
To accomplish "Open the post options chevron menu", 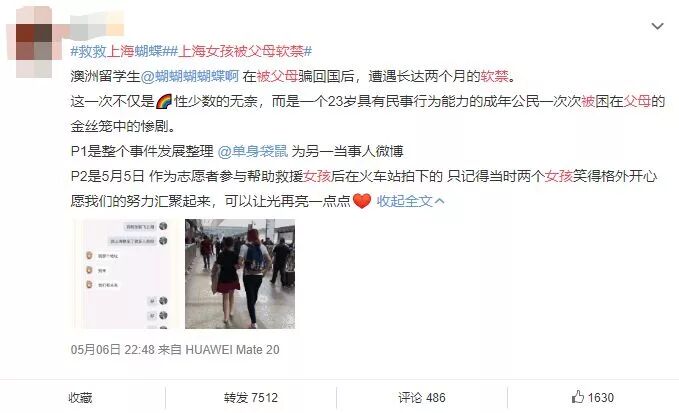I will [657, 26].
